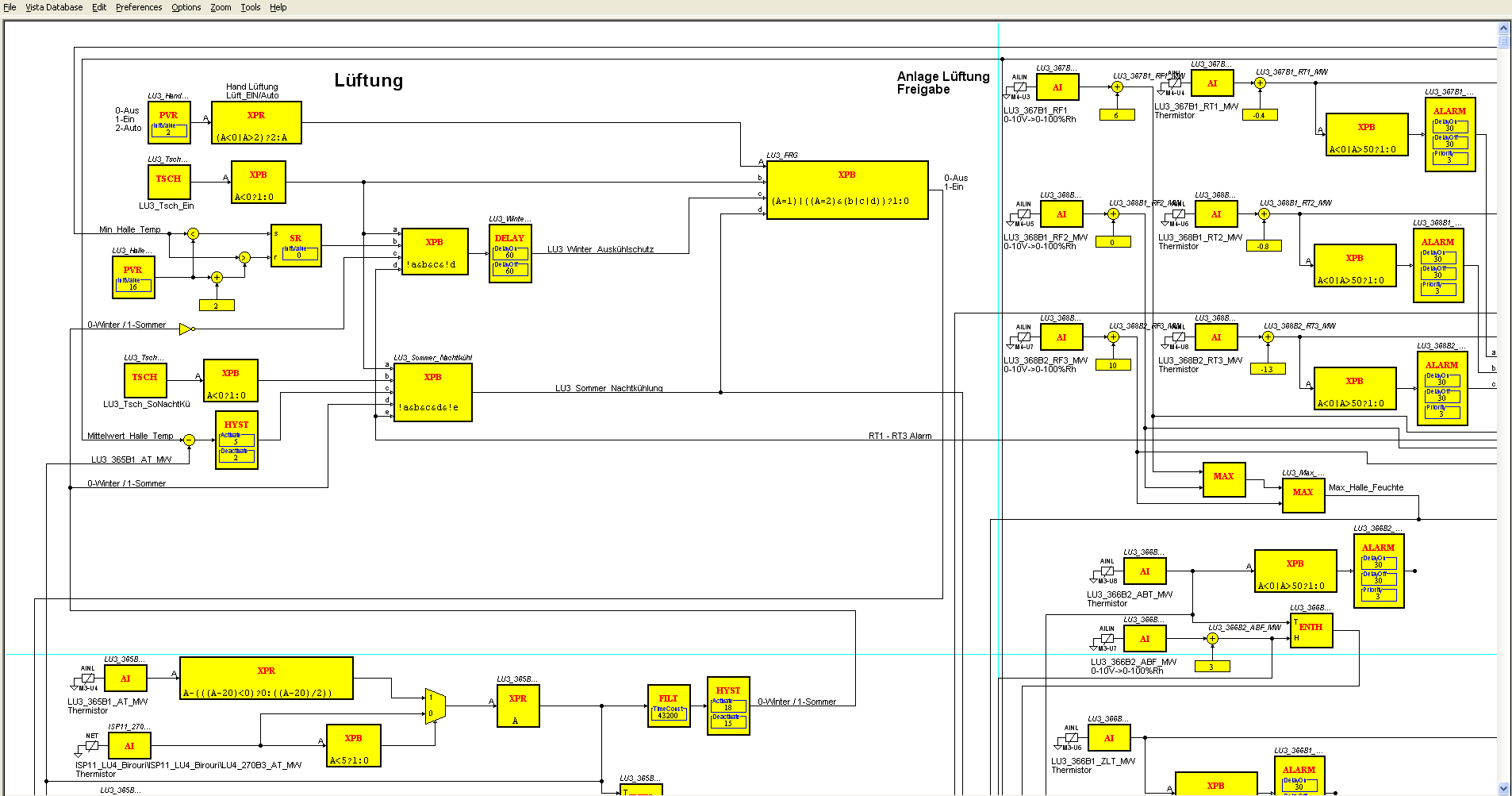The height and width of the screenshot is (796, 1512).
Task: Select the NOT inverter triangle near 0-Winter/1-Sommer
Action: point(186,329)
